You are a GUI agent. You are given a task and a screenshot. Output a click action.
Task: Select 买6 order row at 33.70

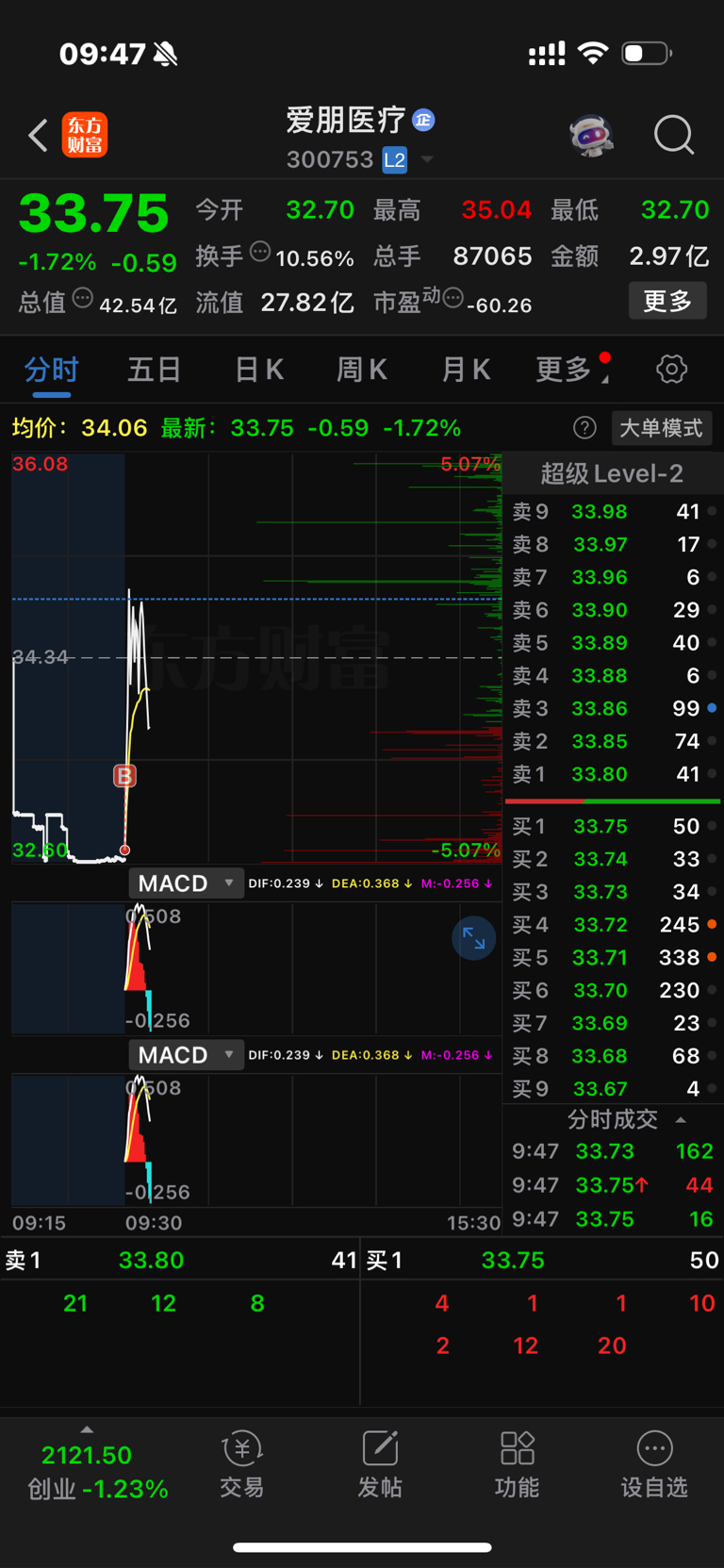click(x=613, y=991)
